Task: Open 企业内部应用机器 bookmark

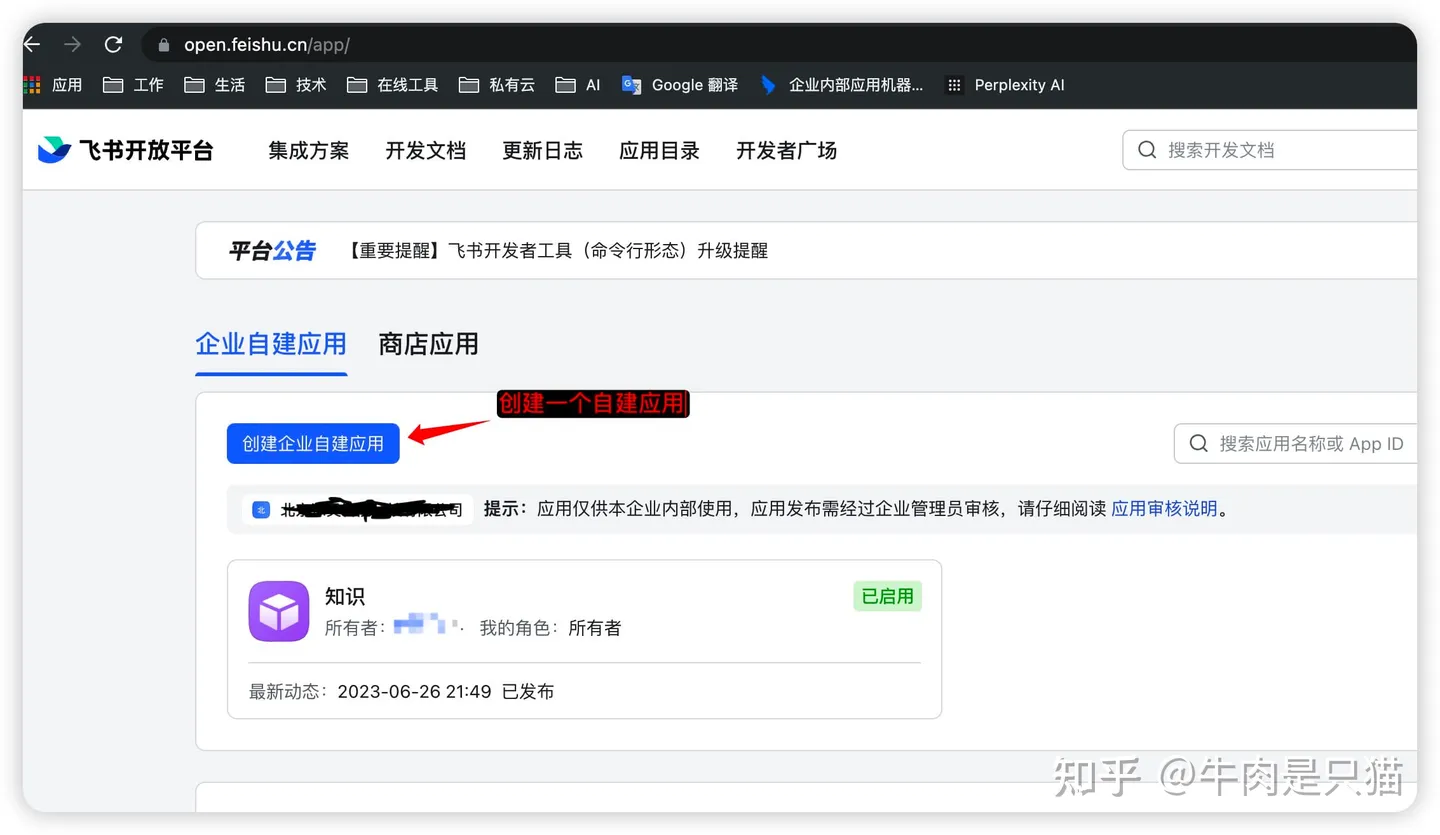Action: pos(842,85)
